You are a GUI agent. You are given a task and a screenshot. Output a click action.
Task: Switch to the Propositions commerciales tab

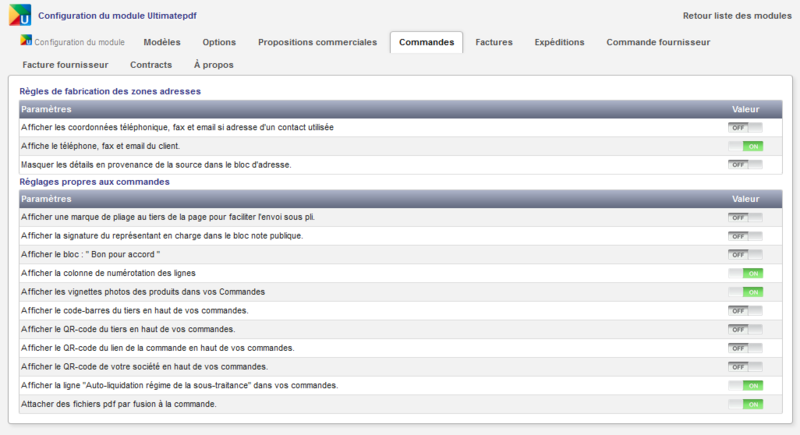tap(317, 42)
